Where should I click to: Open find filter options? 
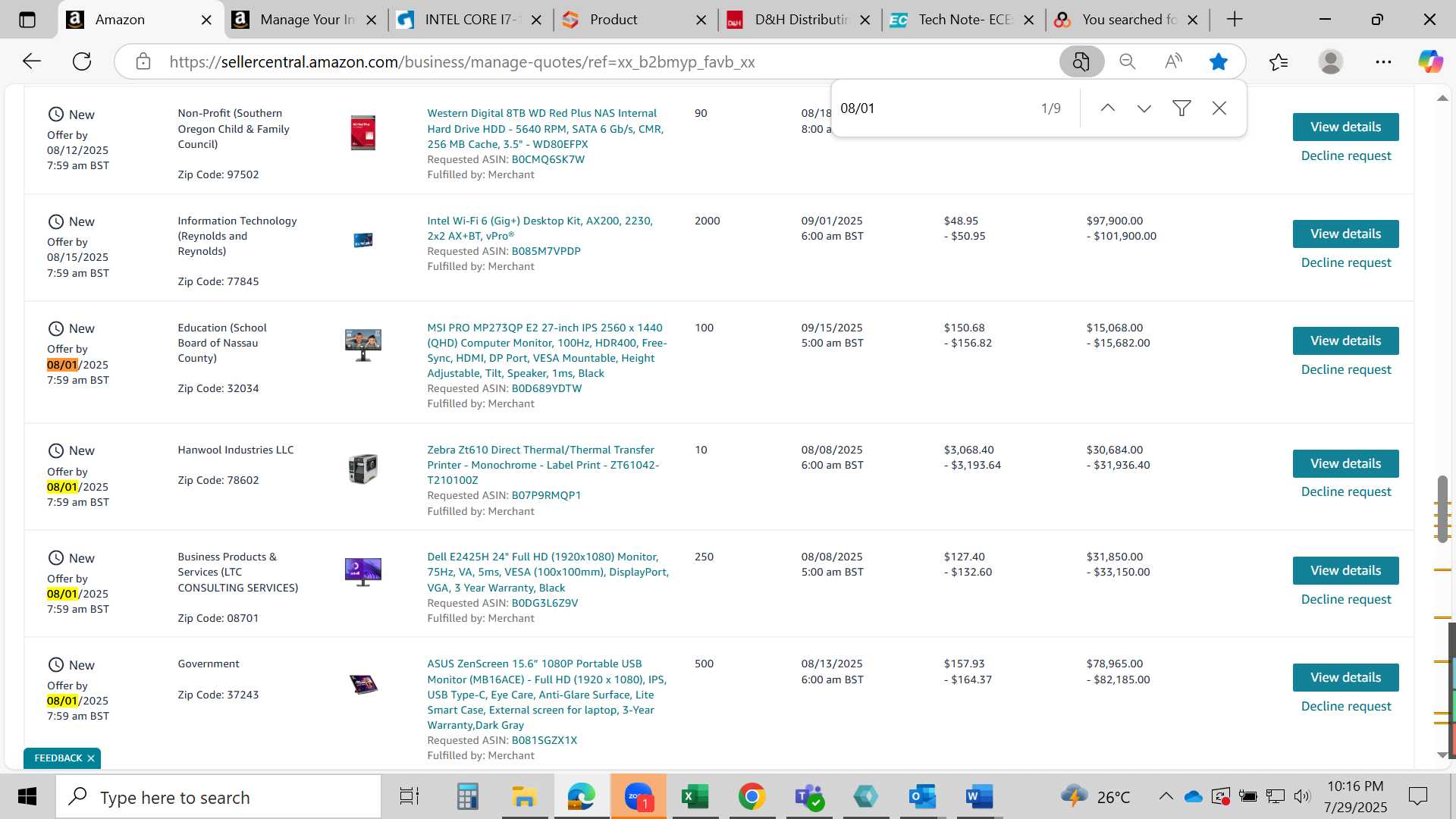coord(1181,108)
